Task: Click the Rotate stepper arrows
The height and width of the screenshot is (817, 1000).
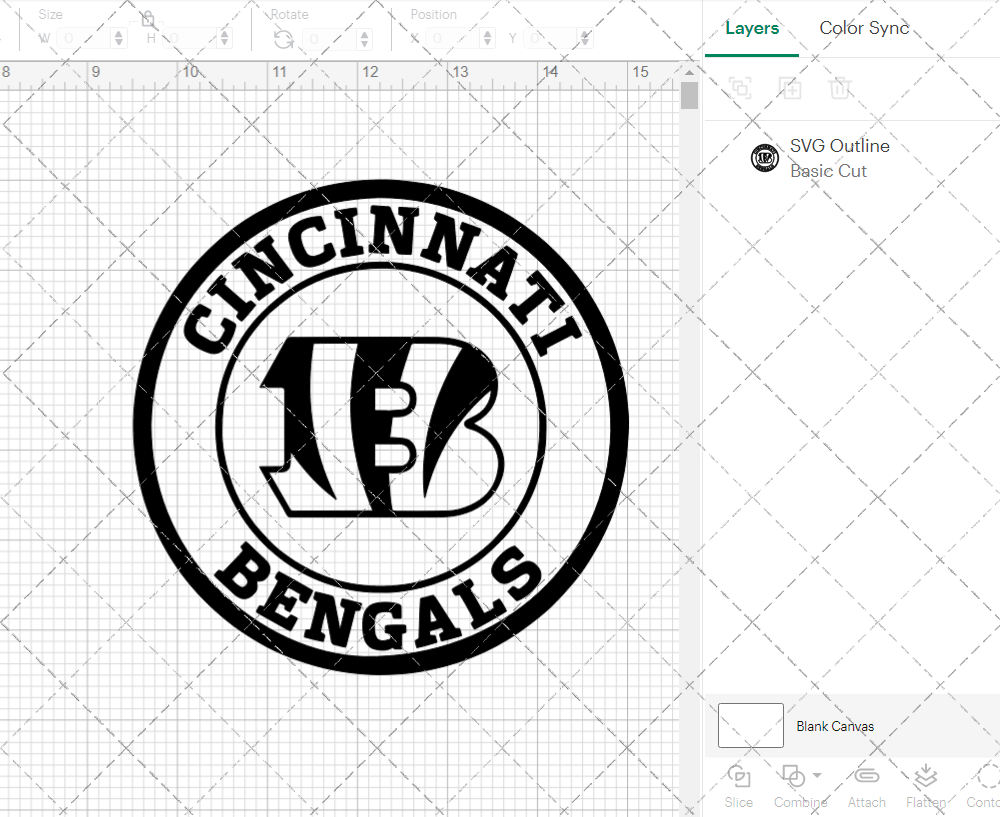Action: click(x=364, y=40)
